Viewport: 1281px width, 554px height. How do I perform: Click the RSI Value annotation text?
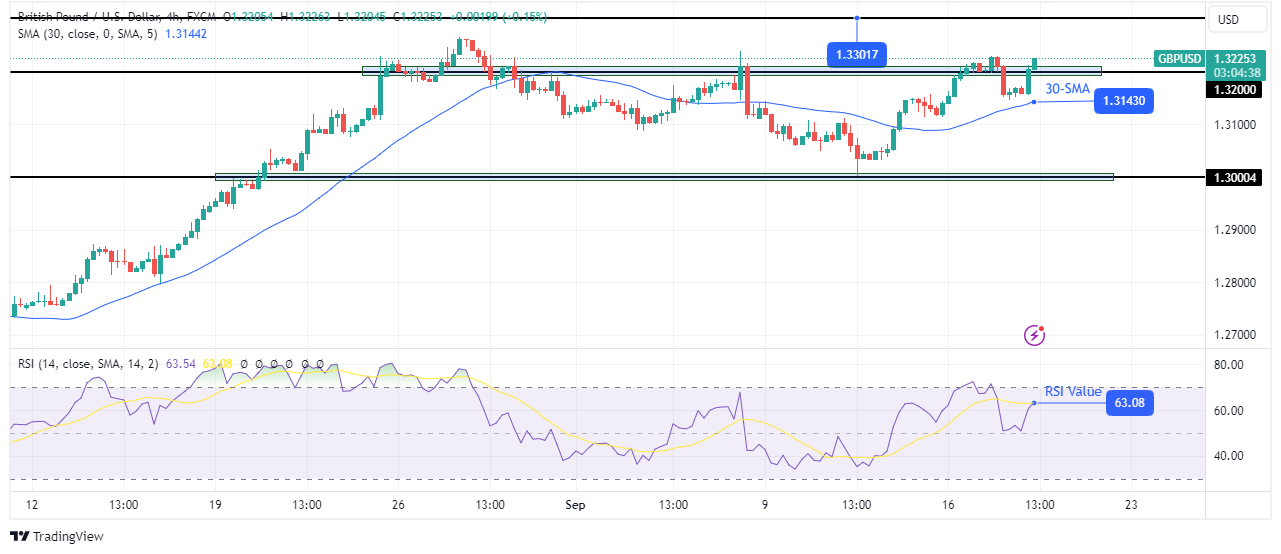pos(1073,391)
